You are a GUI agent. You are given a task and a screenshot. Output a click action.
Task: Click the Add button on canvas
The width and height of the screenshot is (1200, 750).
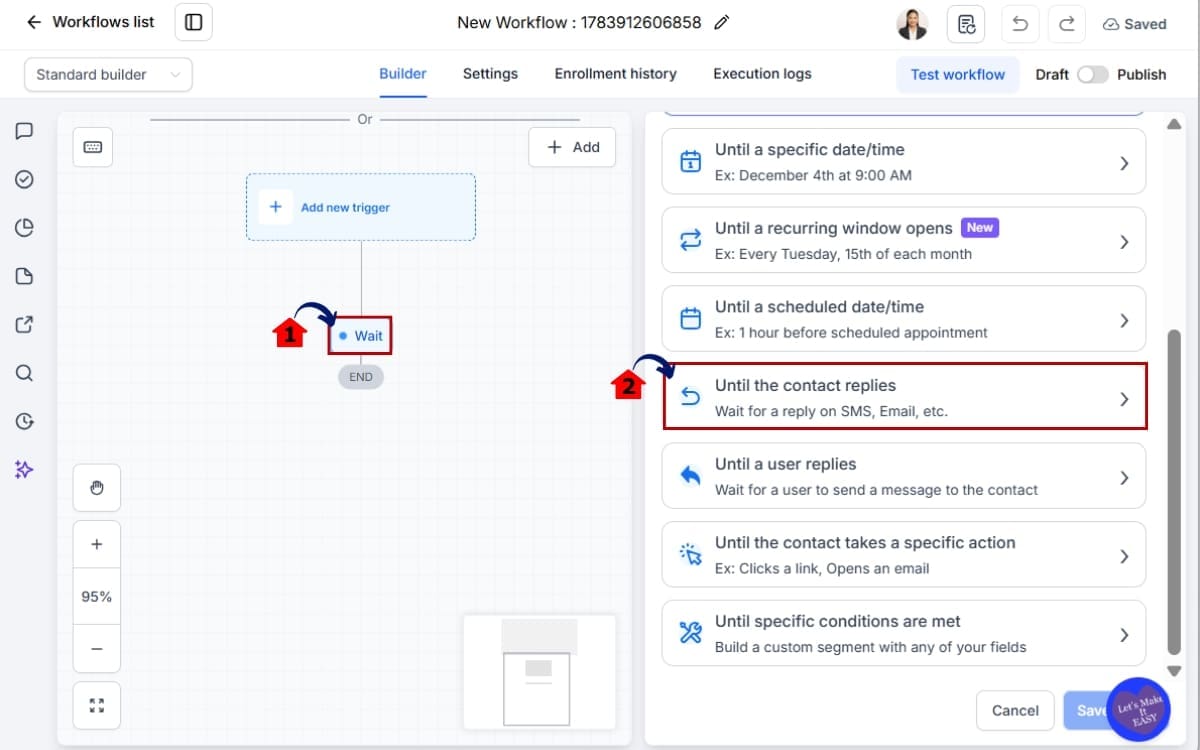pos(572,147)
